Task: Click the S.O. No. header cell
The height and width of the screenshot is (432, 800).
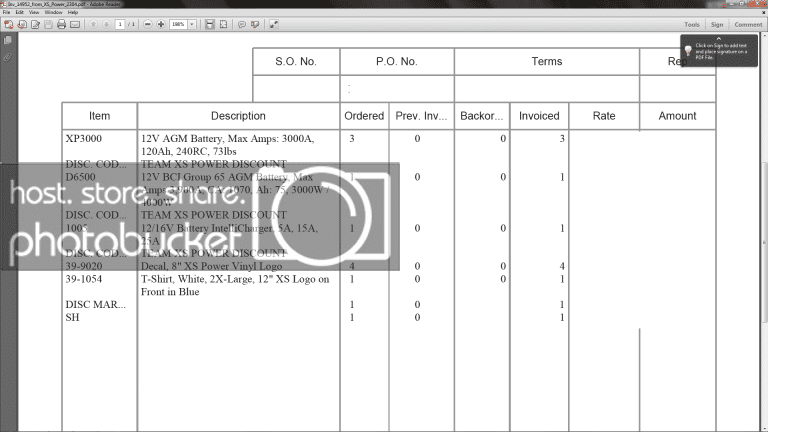Action: (x=296, y=61)
